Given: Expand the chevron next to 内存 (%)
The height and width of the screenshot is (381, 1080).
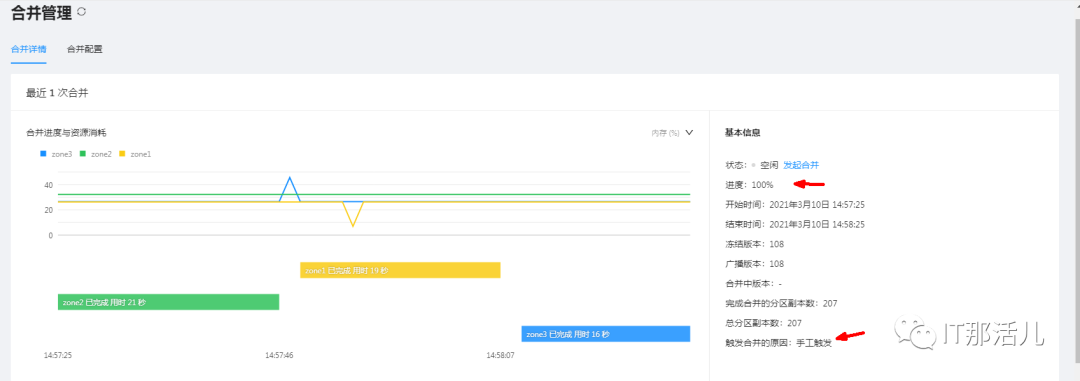Looking at the screenshot, I should click(689, 132).
